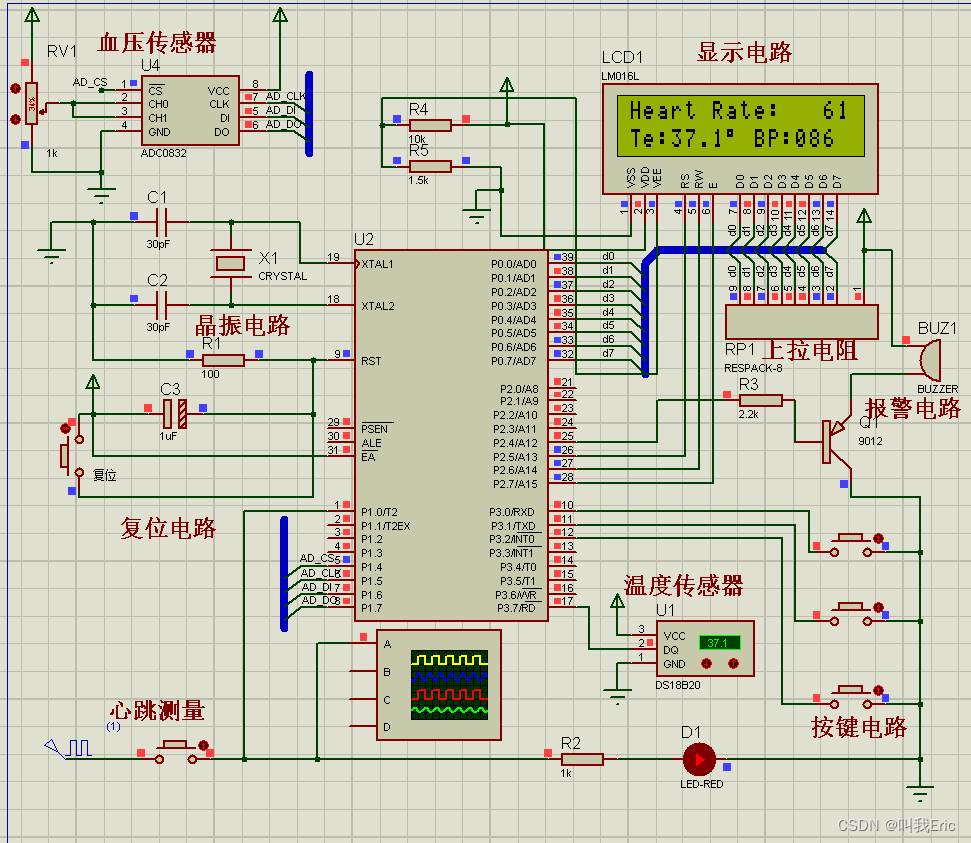Select resistor R3 2.2k
The width and height of the screenshot is (971, 843).
pos(761,401)
